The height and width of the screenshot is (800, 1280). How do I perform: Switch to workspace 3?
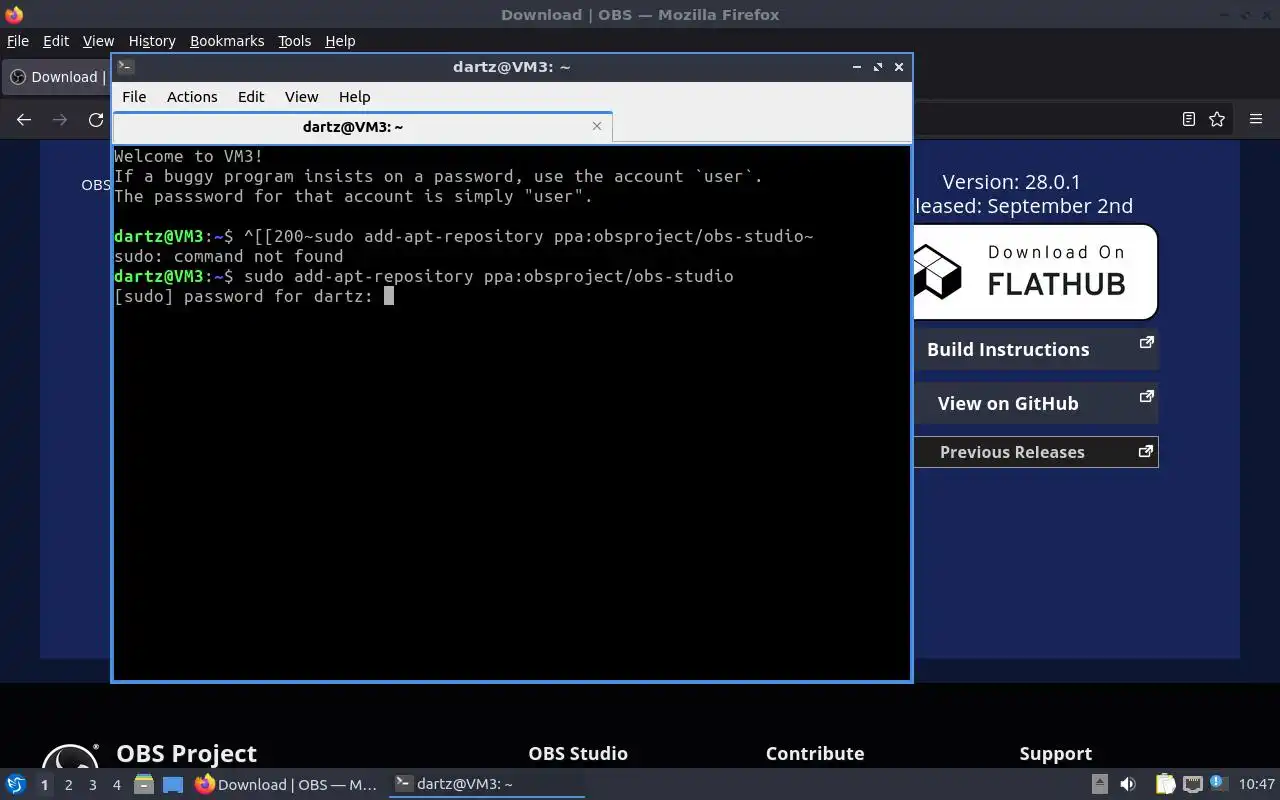point(92,785)
